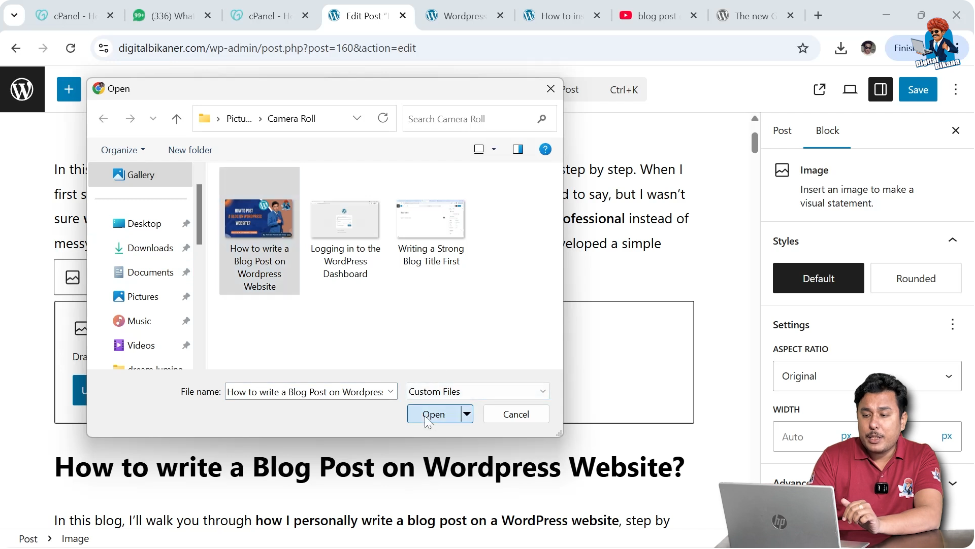Click the search magnifier in the Open dialog
The height and width of the screenshot is (549, 975).
point(542,119)
